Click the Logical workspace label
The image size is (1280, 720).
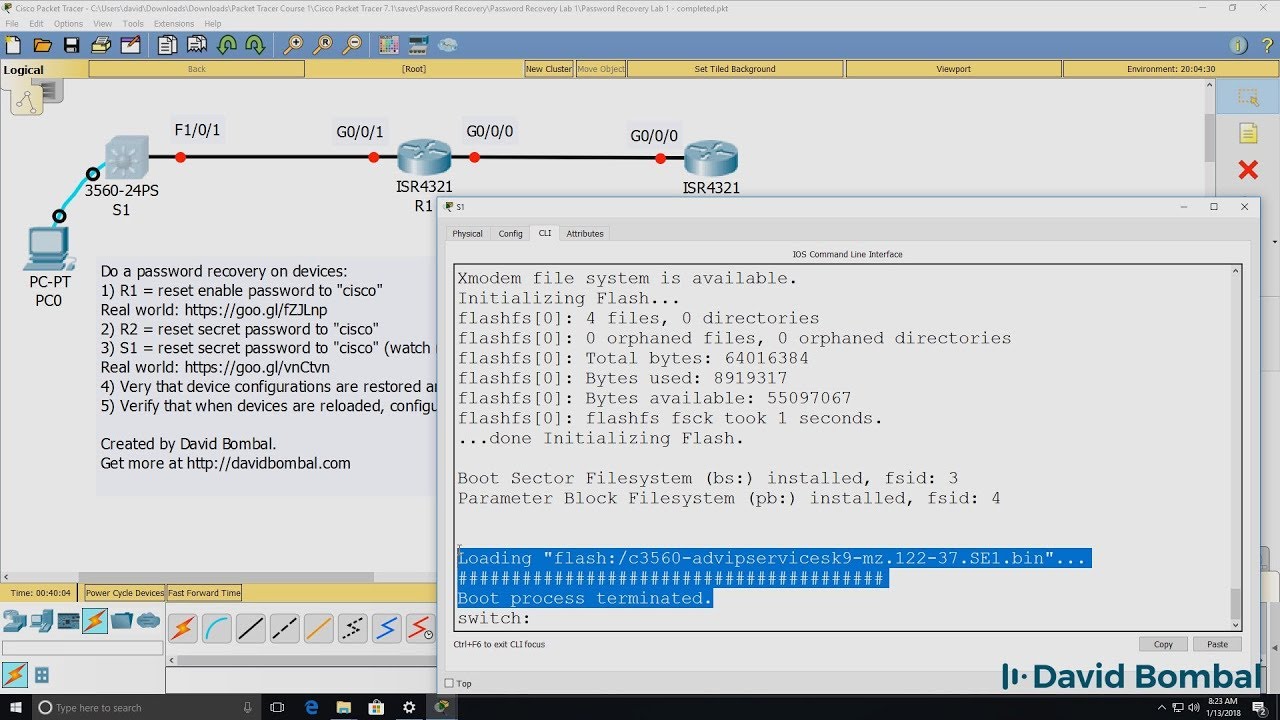[x=24, y=70]
